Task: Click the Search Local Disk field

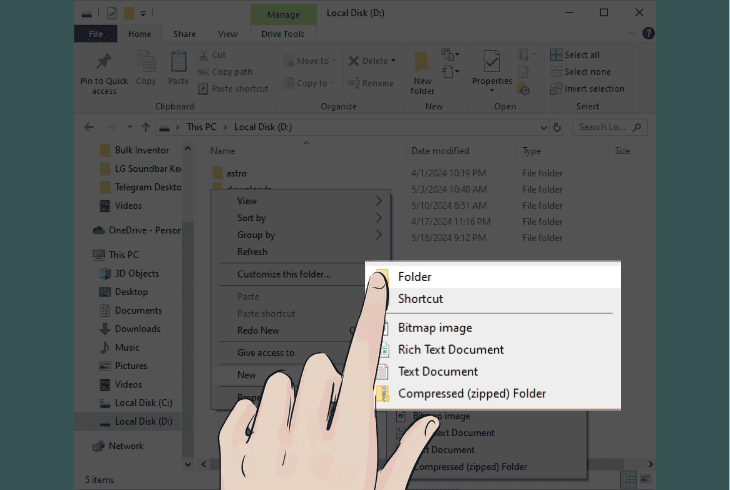Action: 610,127
